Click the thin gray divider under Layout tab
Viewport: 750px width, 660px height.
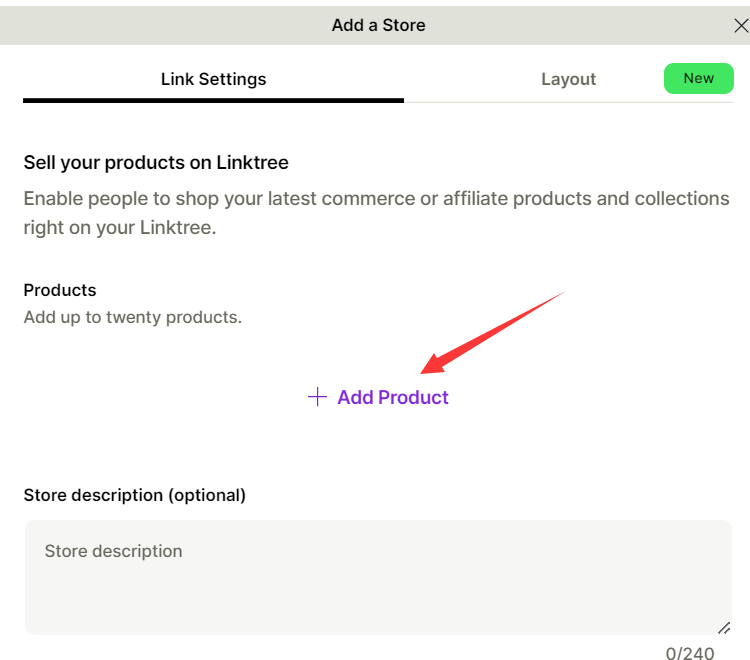point(568,102)
